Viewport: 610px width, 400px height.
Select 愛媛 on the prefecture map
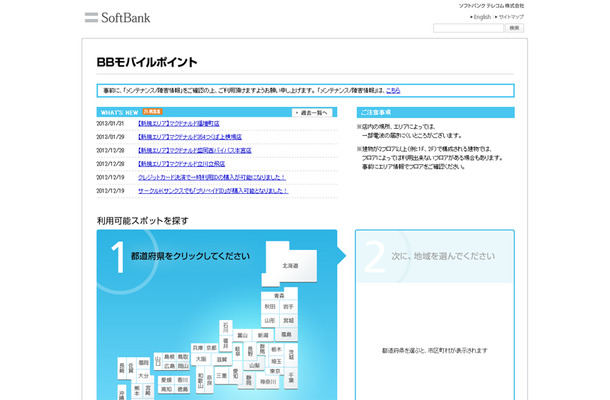(167, 380)
